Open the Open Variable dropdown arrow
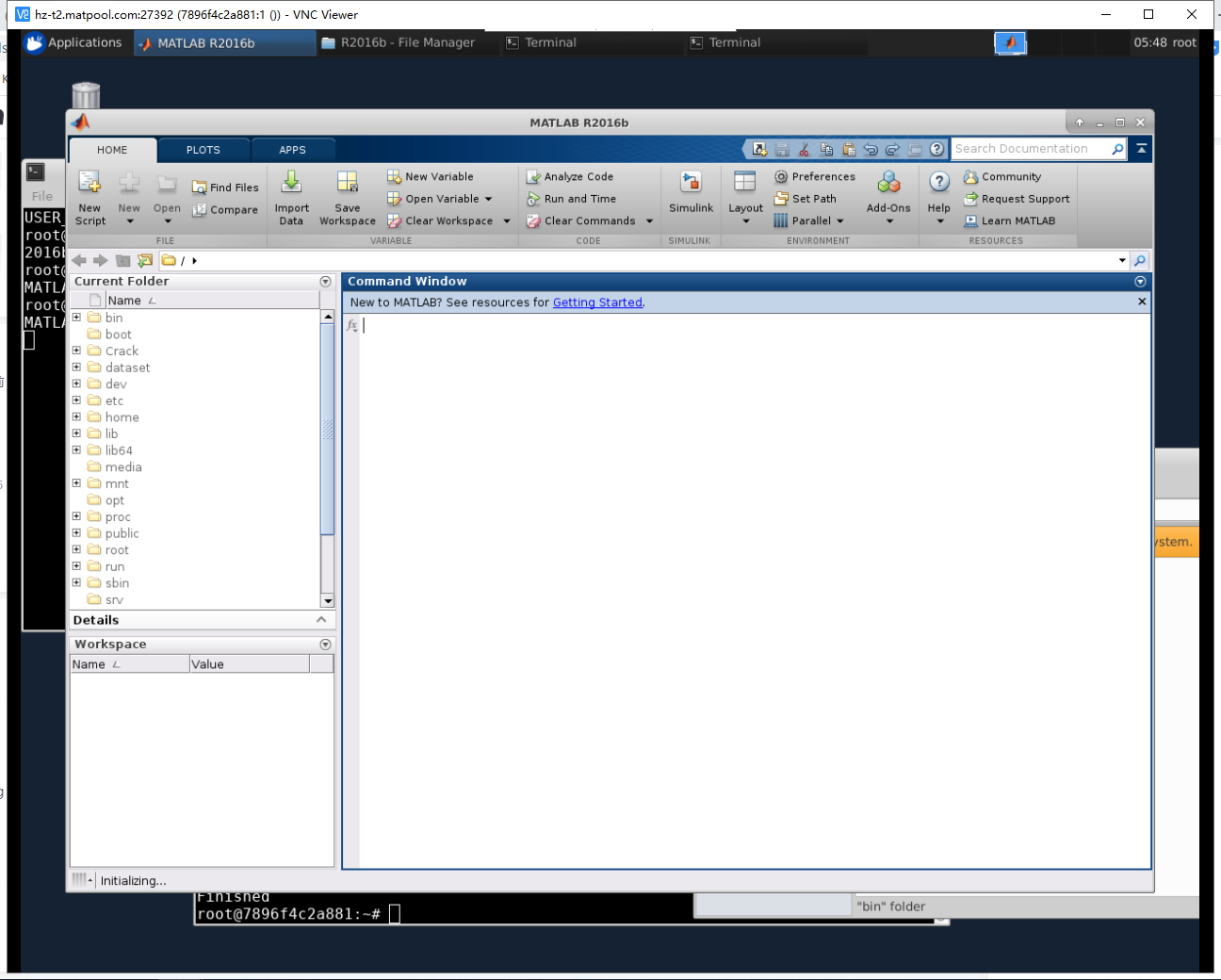The height and width of the screenshot is (980, 1221). tap(488, 199)
